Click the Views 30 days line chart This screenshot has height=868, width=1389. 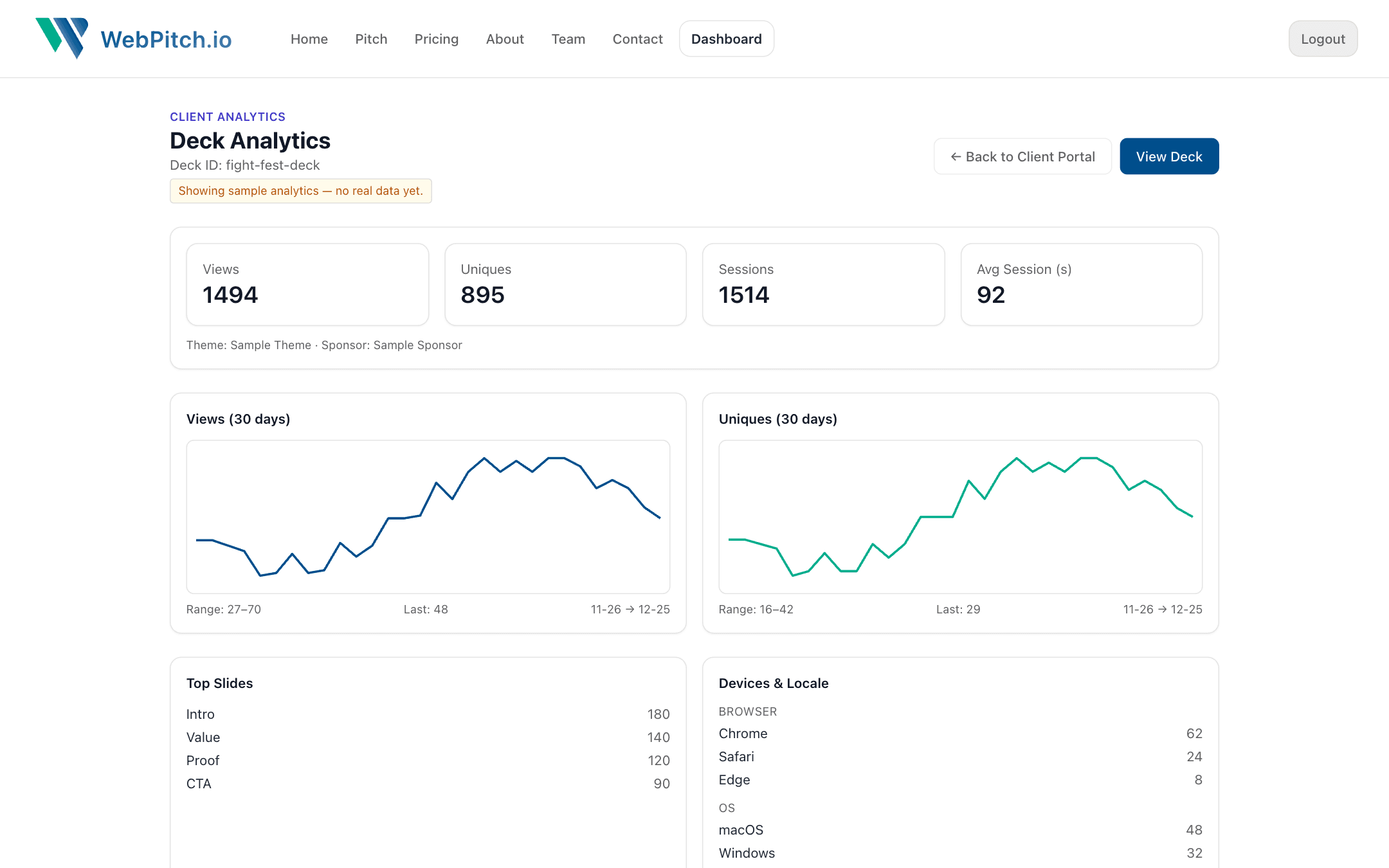click(428, 516)
